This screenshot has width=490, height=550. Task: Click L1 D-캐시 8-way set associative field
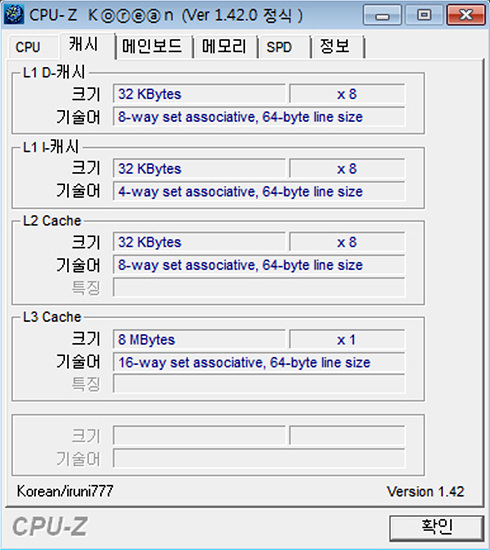[x=259, y=116]
